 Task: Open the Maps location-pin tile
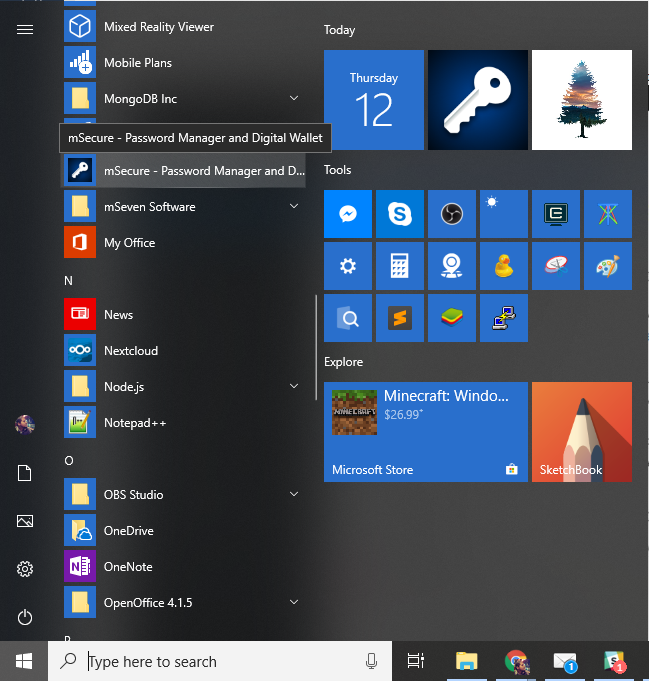(x=452, y=266)
